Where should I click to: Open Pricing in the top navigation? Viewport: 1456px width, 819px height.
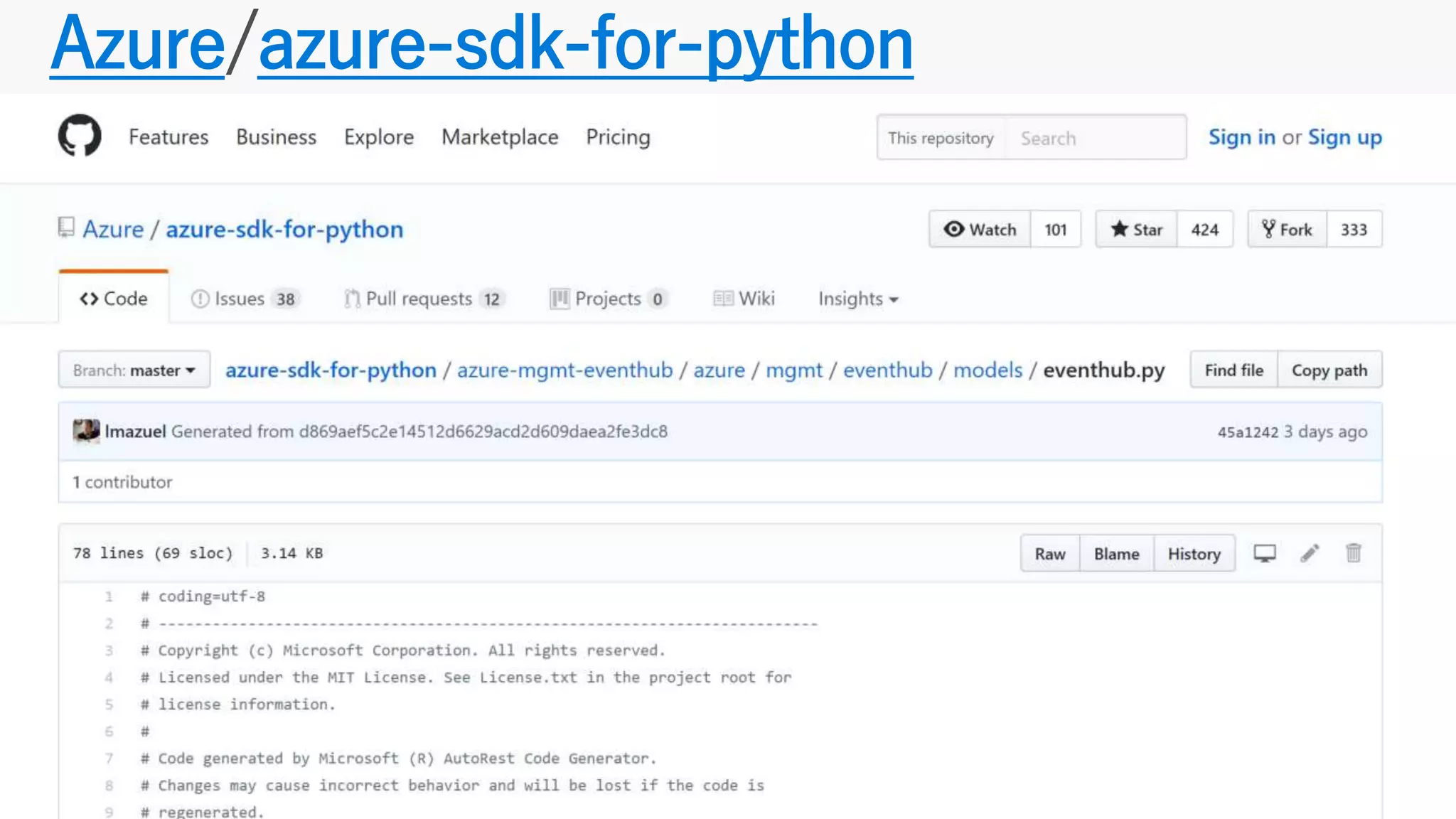click(x=618, y=136)
